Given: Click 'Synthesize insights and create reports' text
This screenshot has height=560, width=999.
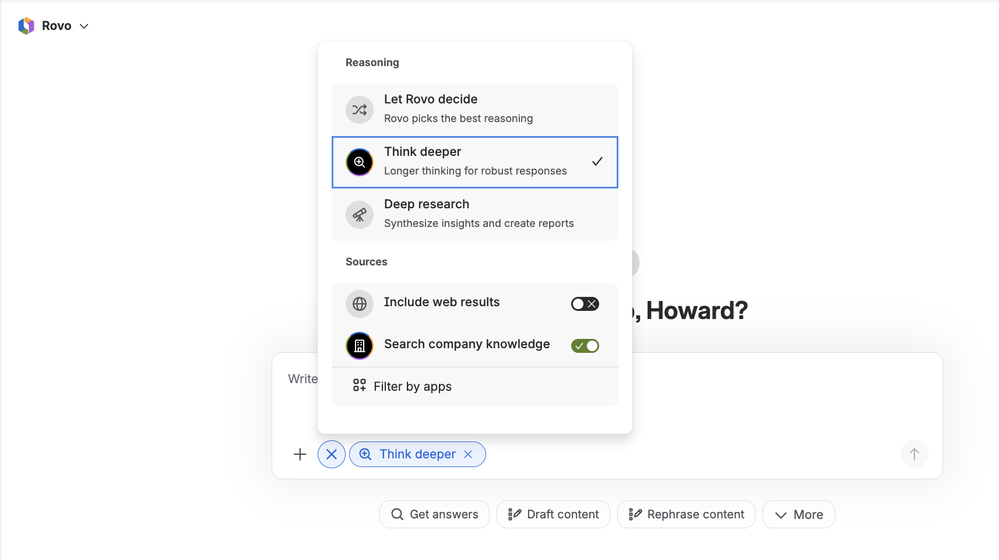Looking at the screenshot, I should [x=478, y=223].
